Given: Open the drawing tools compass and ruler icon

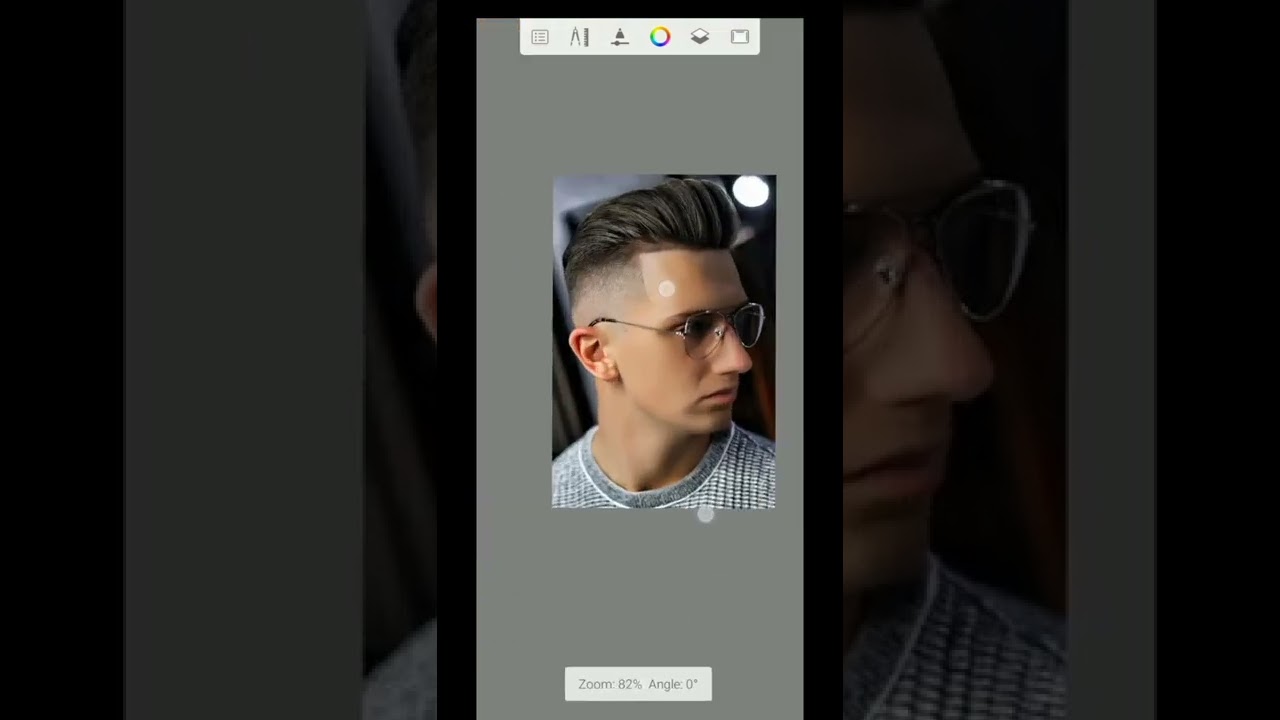Looking at the screenshot, I should (x=579, y=37).
